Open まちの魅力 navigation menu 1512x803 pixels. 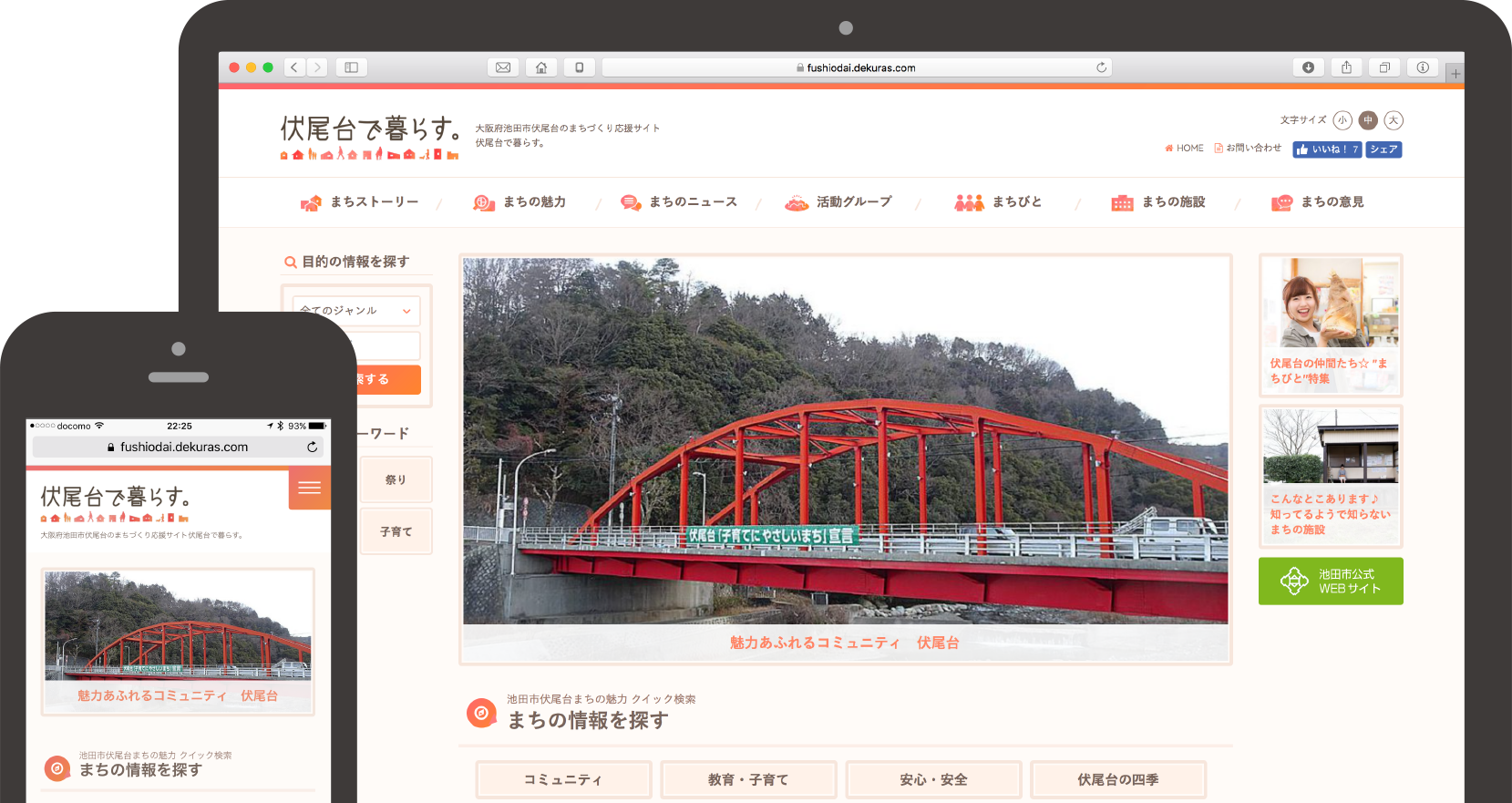(519, 202)
